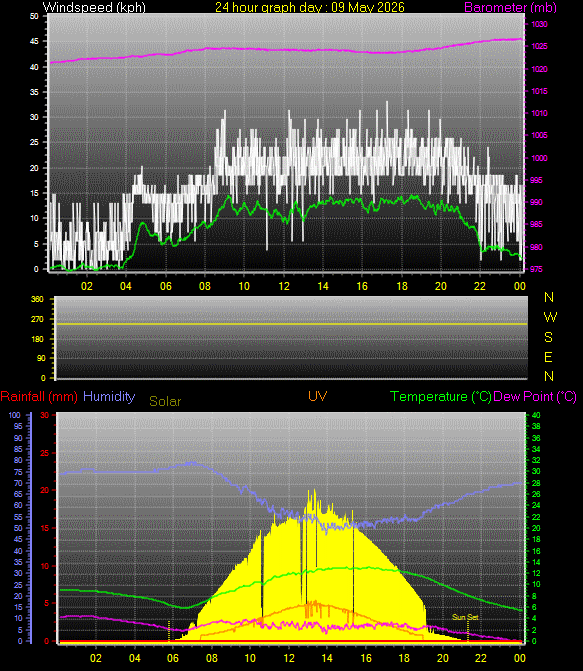This screenshot has width=583, height=671.
Task: Click the 975 barometer scale value
Action: click(x=536, y=269)
